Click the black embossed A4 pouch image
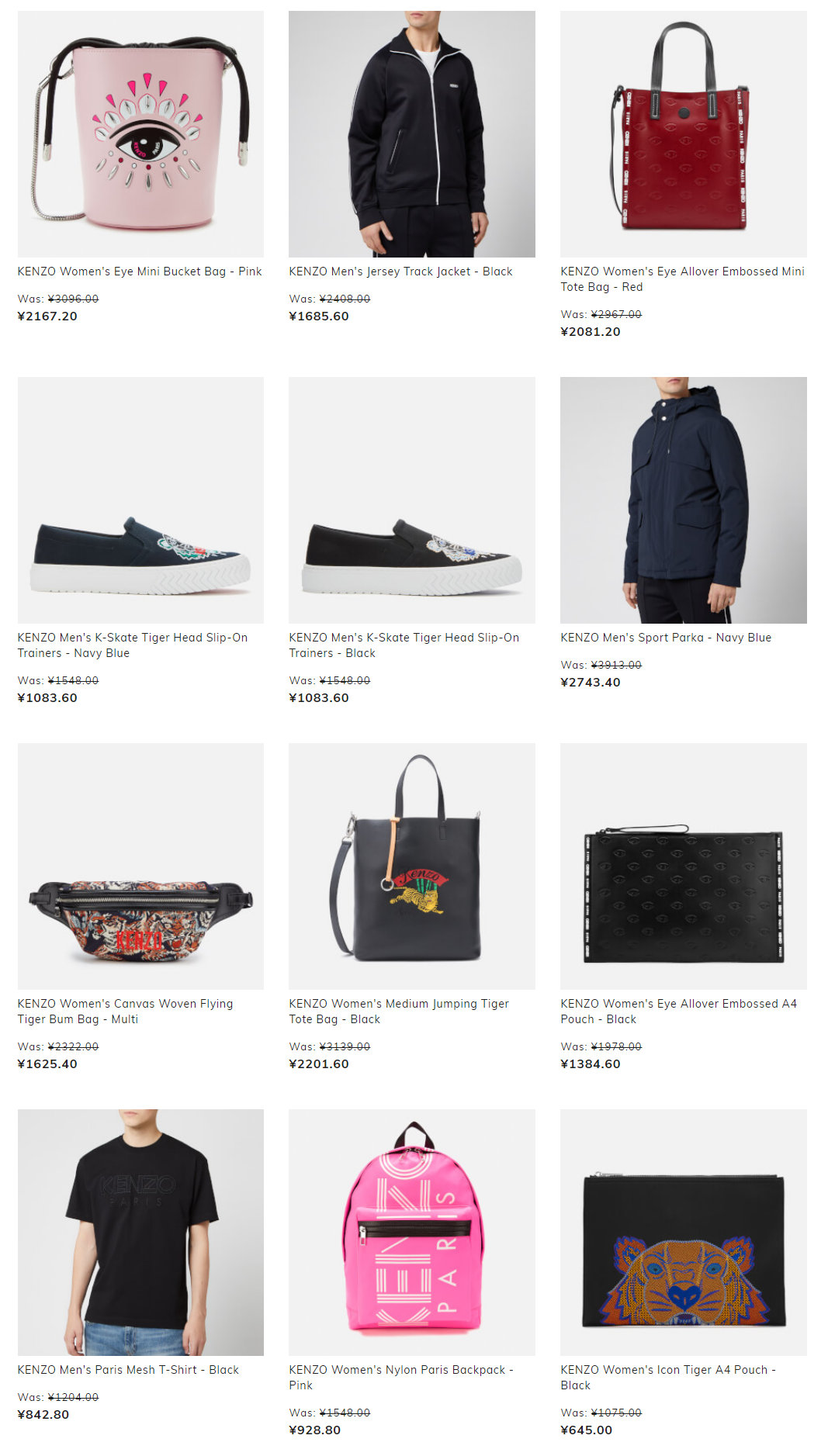The image size is (828, 1456). point(684,866)
